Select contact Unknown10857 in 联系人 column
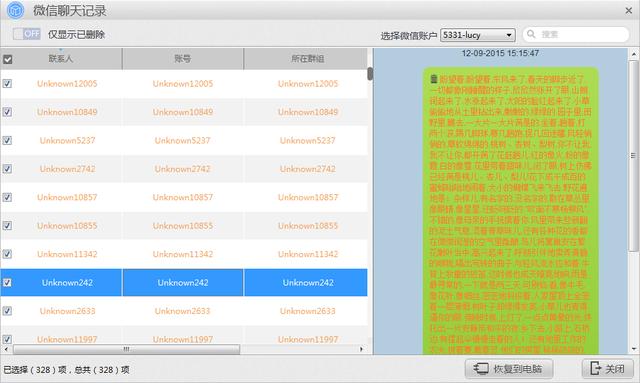This screenshot has width=640, height=383. click(67, 197)
